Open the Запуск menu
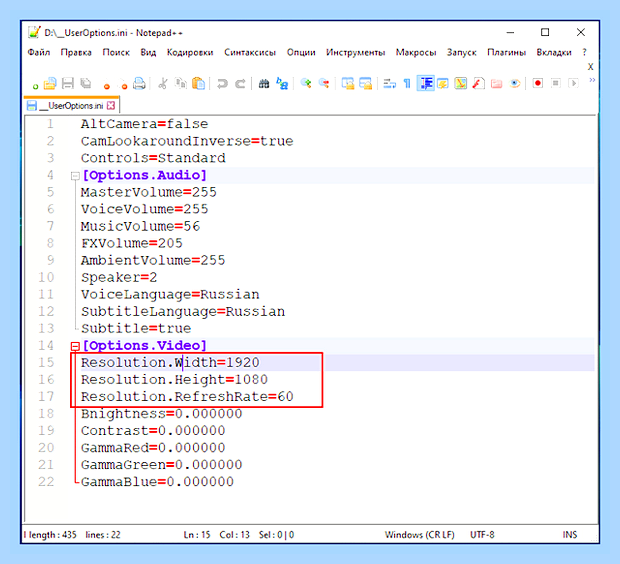620x564 pixels. pyautogui.click(x=461, y=52)
